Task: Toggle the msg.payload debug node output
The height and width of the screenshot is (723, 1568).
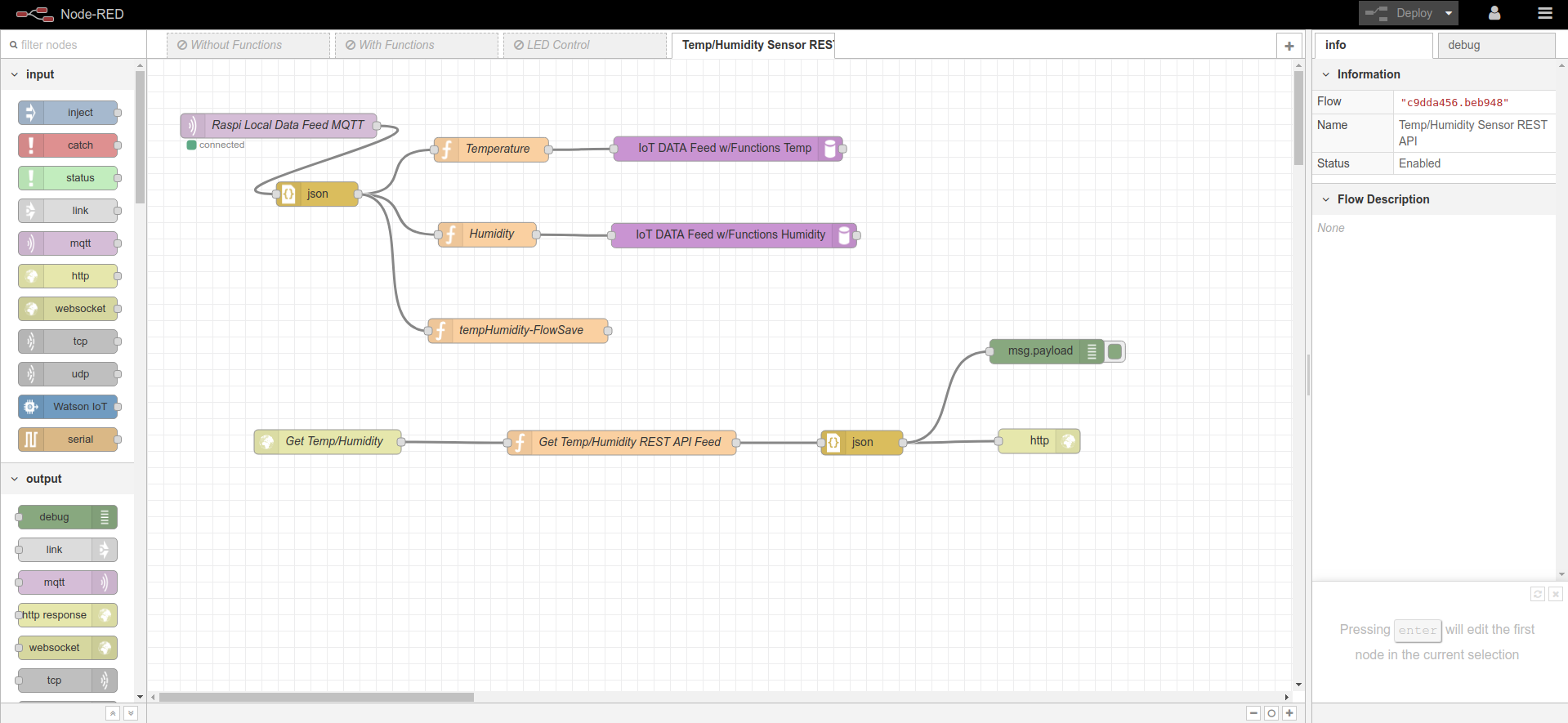Action: point(1115,351)
